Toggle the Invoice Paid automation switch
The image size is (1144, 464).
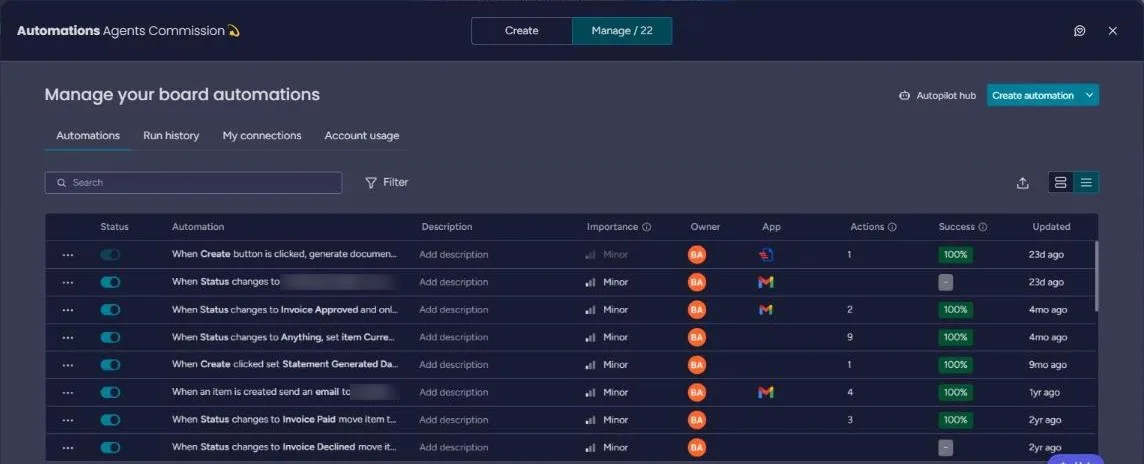(x=110, y=420)
